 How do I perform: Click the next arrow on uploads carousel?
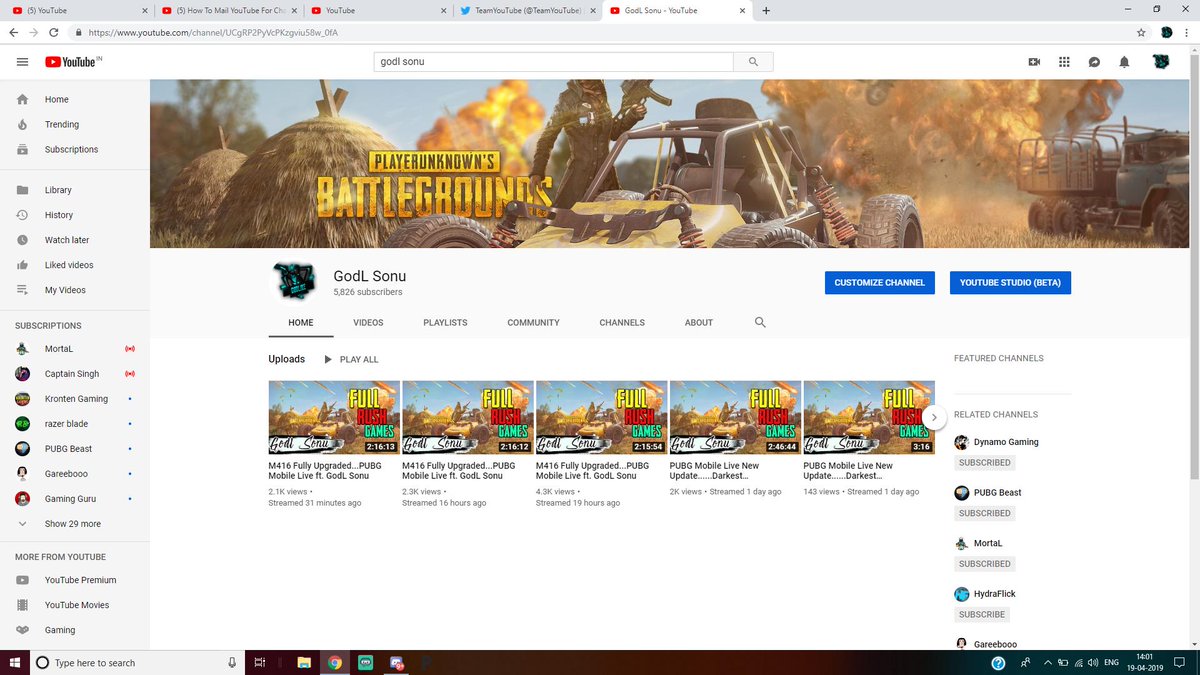click(933, 417)
